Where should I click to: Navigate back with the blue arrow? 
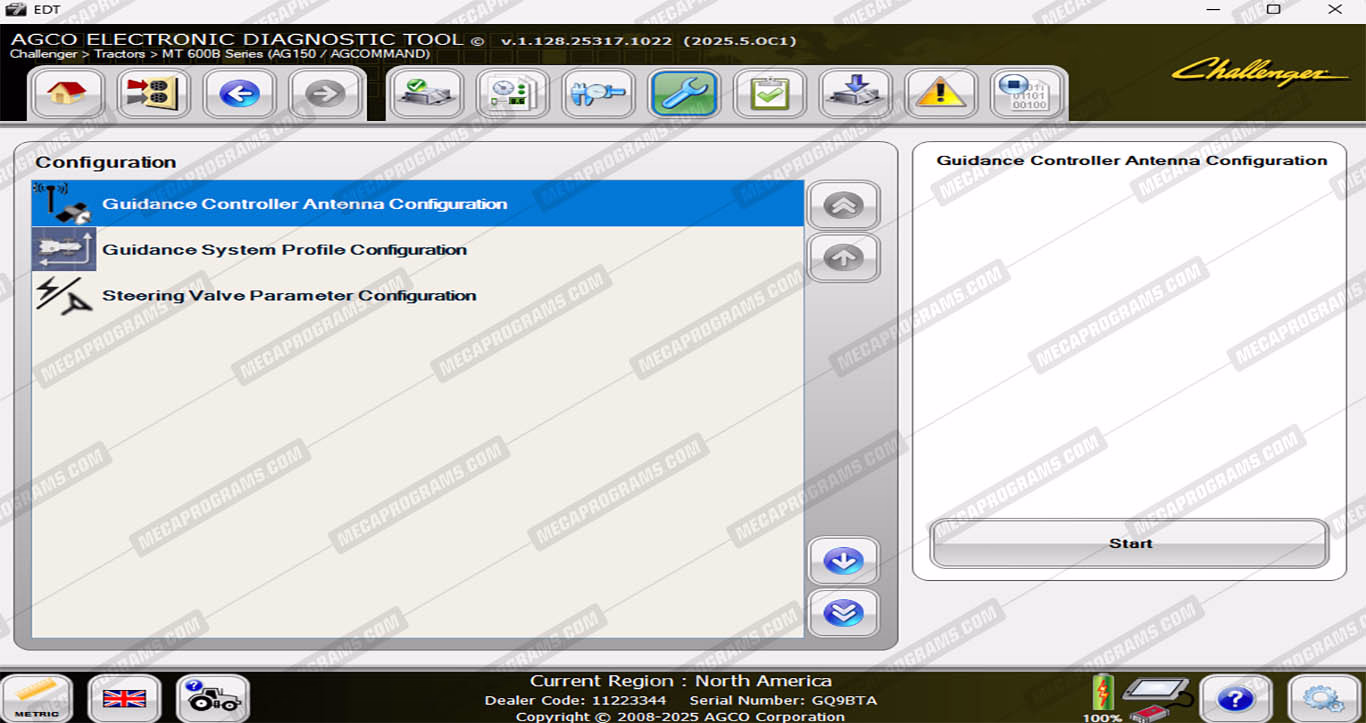[x=239, y=95]
